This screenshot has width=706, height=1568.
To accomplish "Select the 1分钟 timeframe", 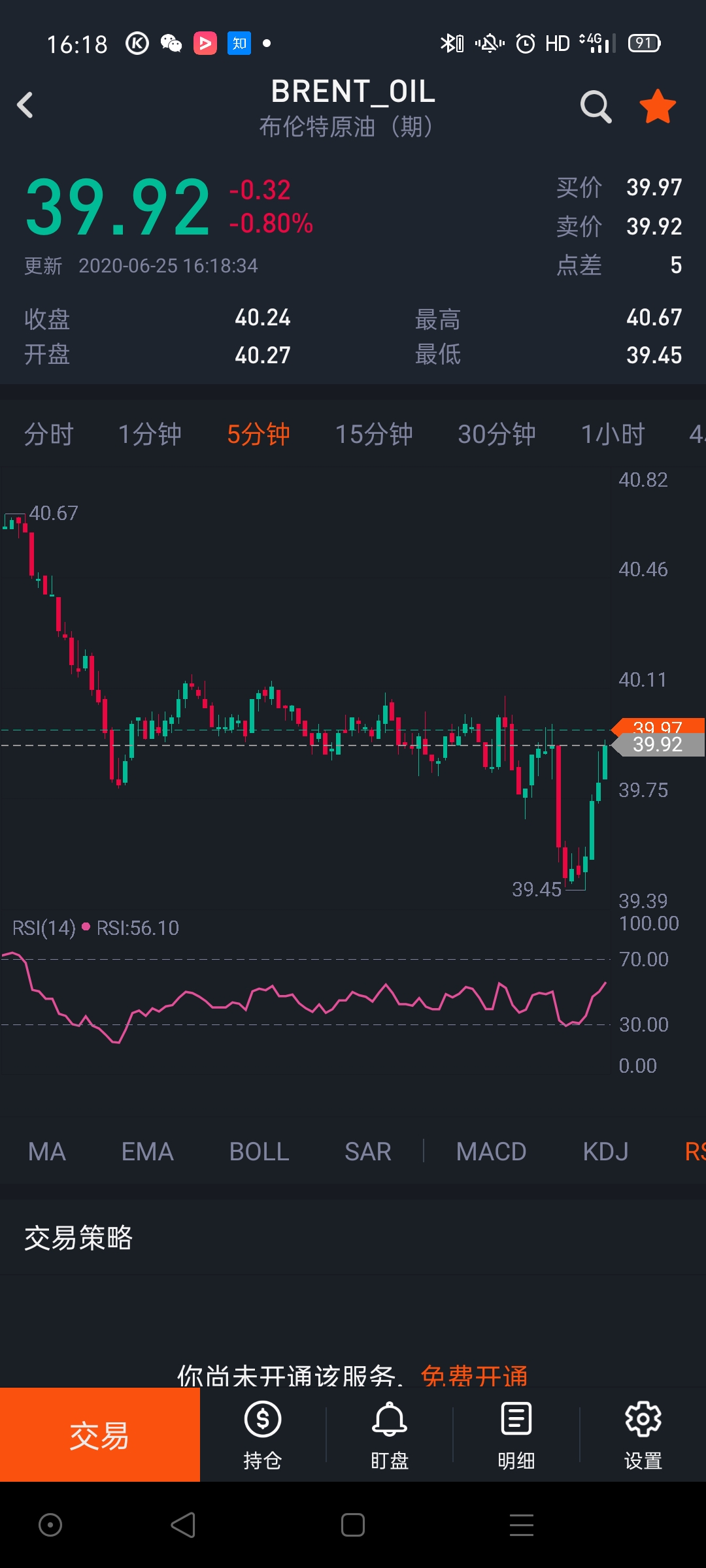I will (150, 434).
